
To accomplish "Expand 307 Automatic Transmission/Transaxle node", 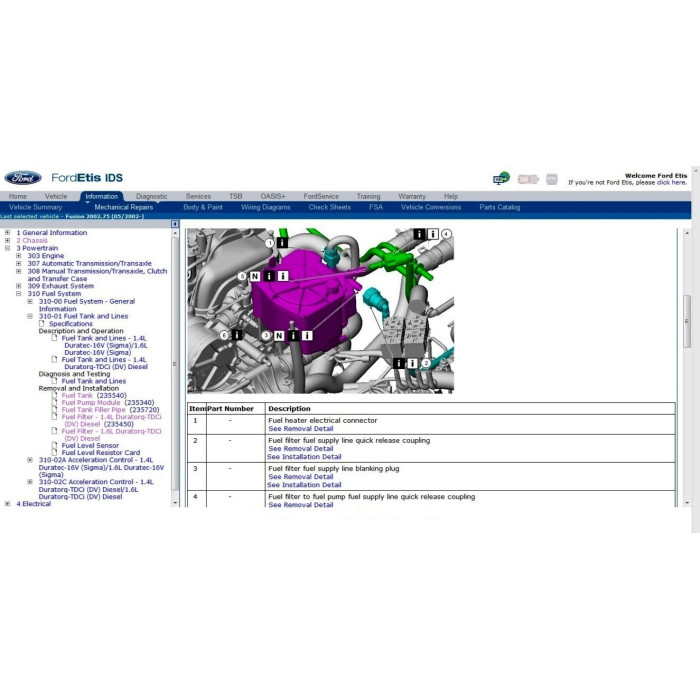I will (18, 263).
